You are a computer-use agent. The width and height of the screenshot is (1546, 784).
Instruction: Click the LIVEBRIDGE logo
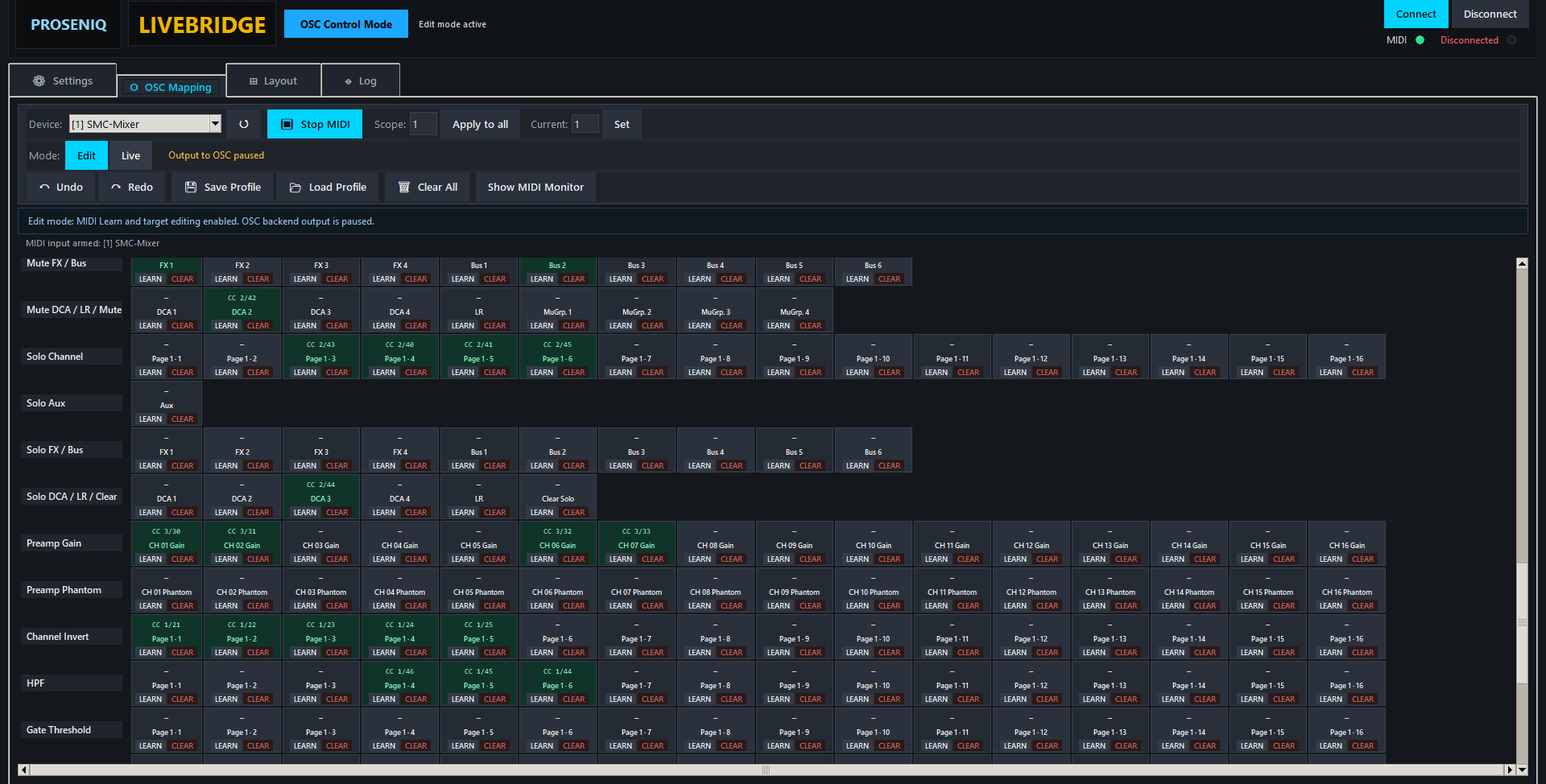pyautogui.click(x=202, y=24)
